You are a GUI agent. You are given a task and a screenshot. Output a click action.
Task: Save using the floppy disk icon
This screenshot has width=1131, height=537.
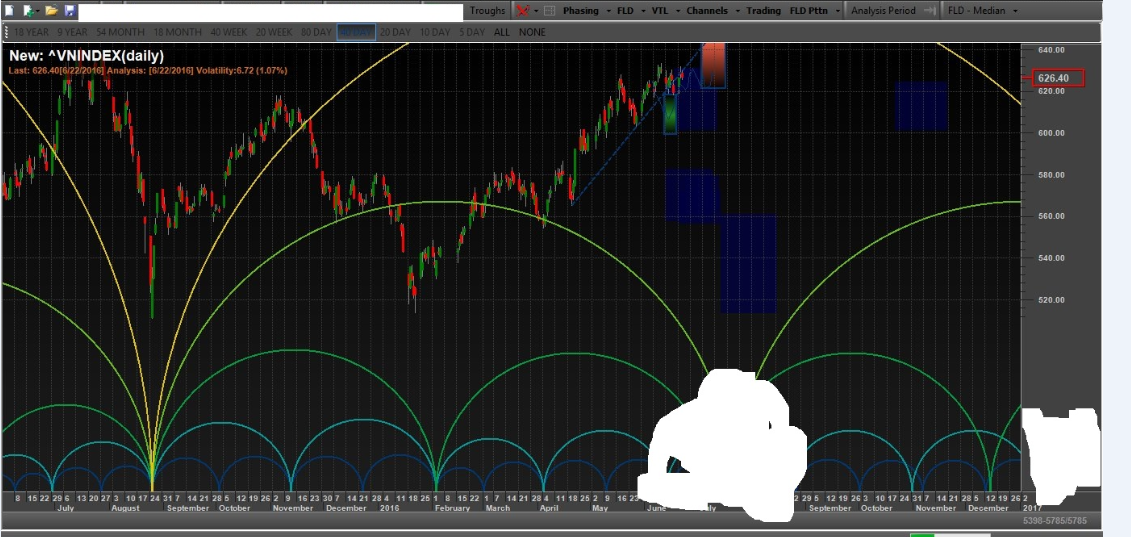click(70, 11)
